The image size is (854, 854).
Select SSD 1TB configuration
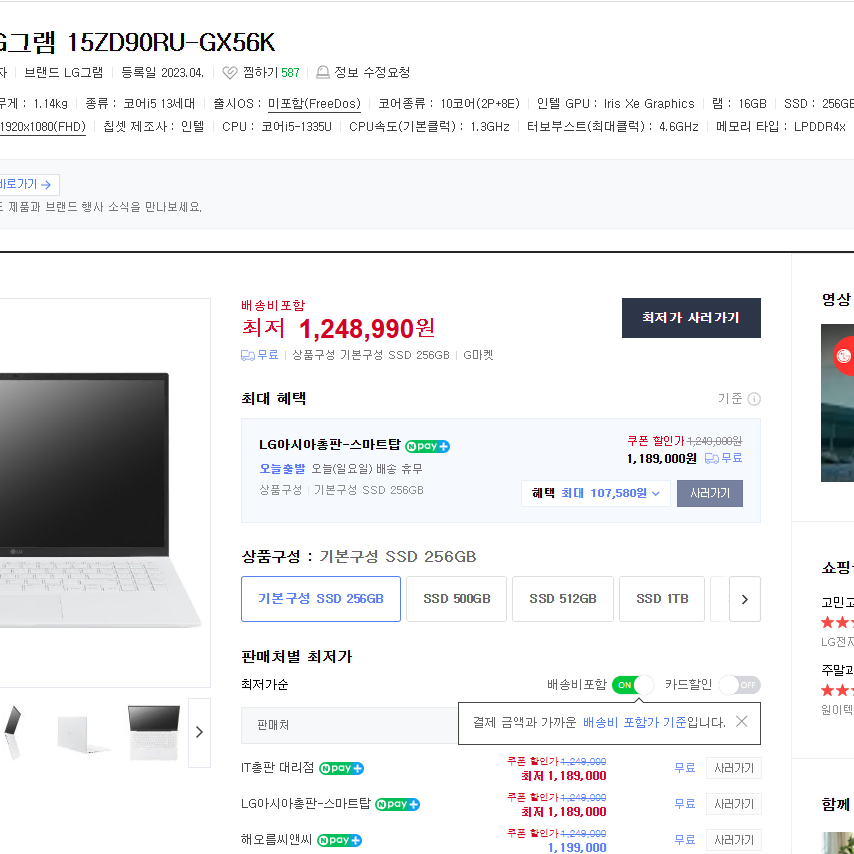tap(662, 599)
